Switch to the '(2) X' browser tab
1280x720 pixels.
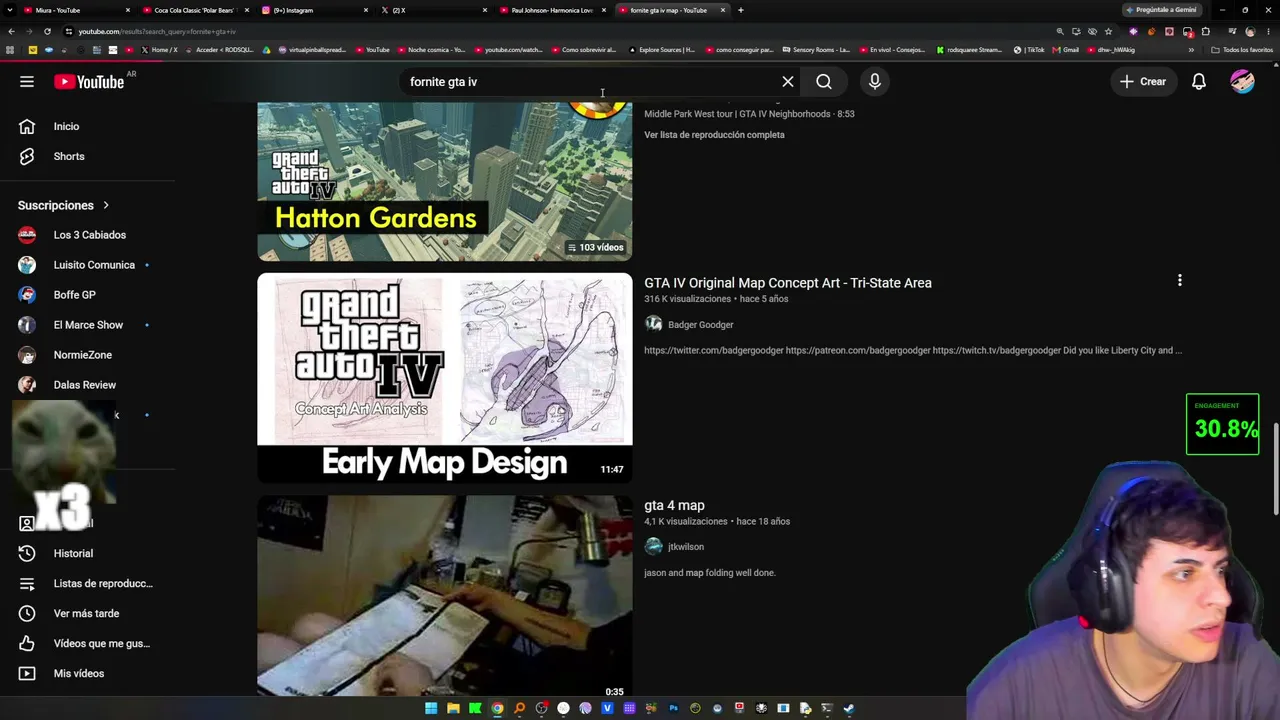click(434, 10)
